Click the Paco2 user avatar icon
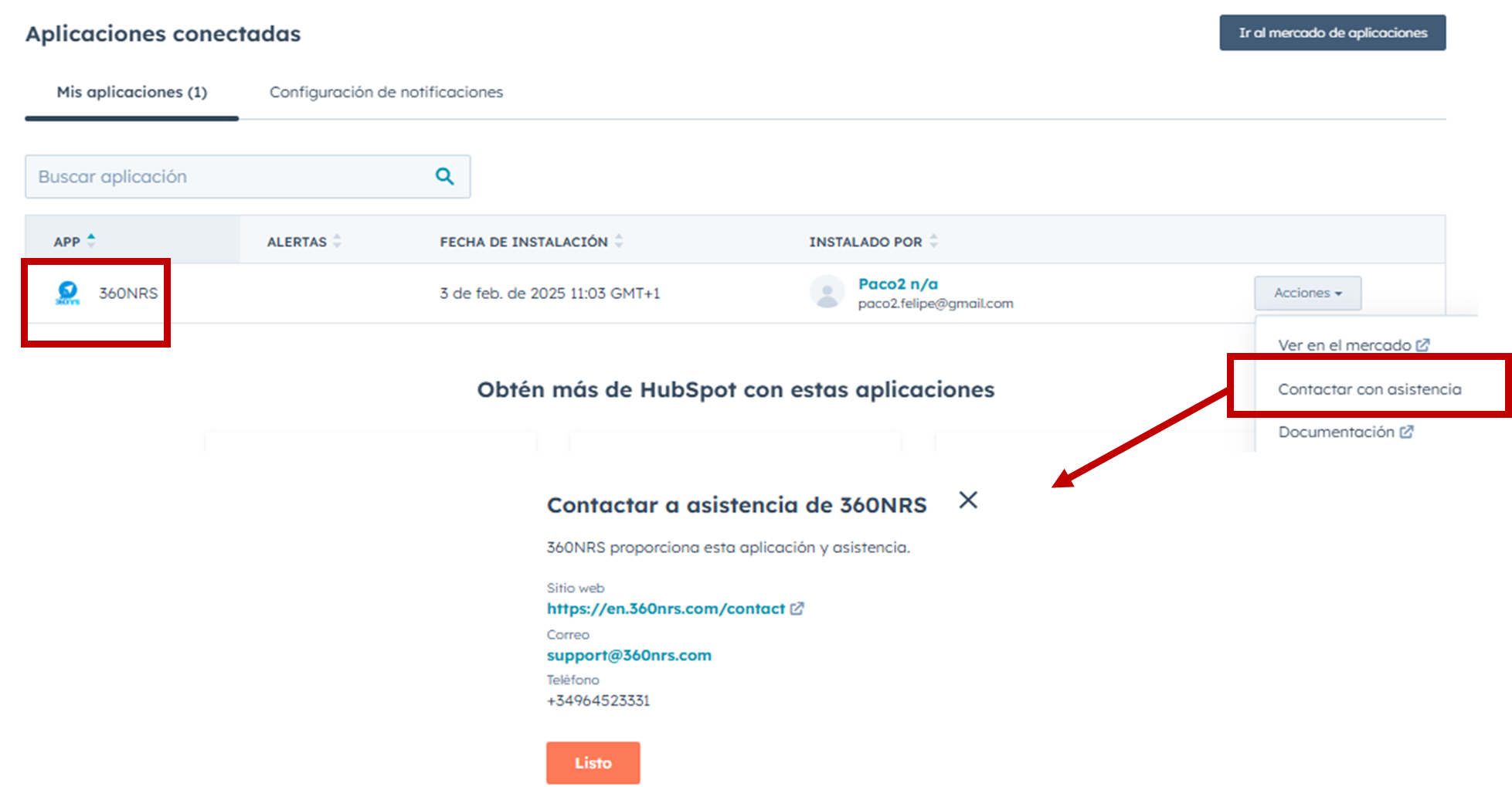Viewport: 1512px width, 787px height. click(827, 293)
